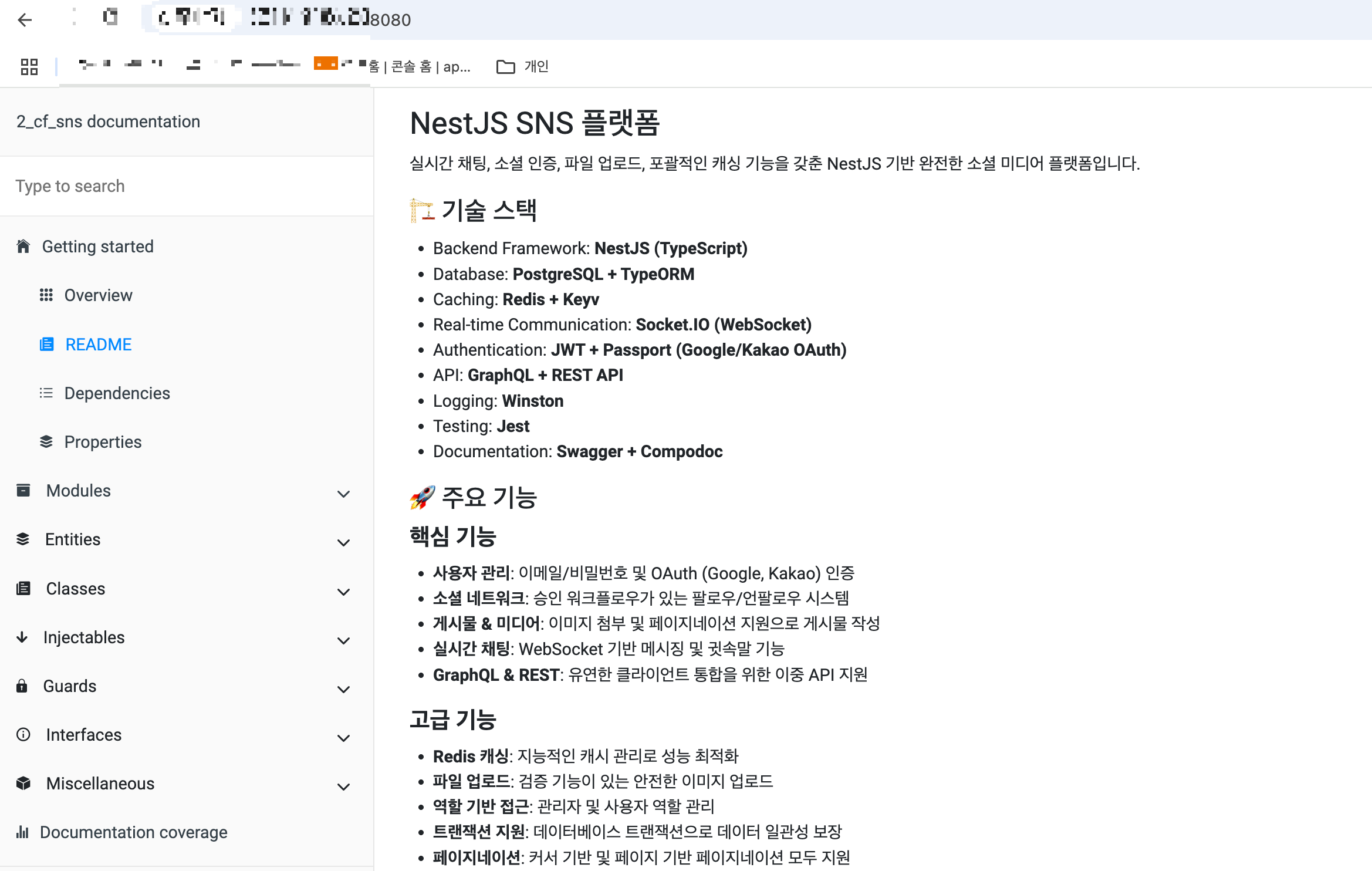Expand the Injectables chevron
Image resolution: width=1372 pixels, height=871 pixels.
(344, 641)
